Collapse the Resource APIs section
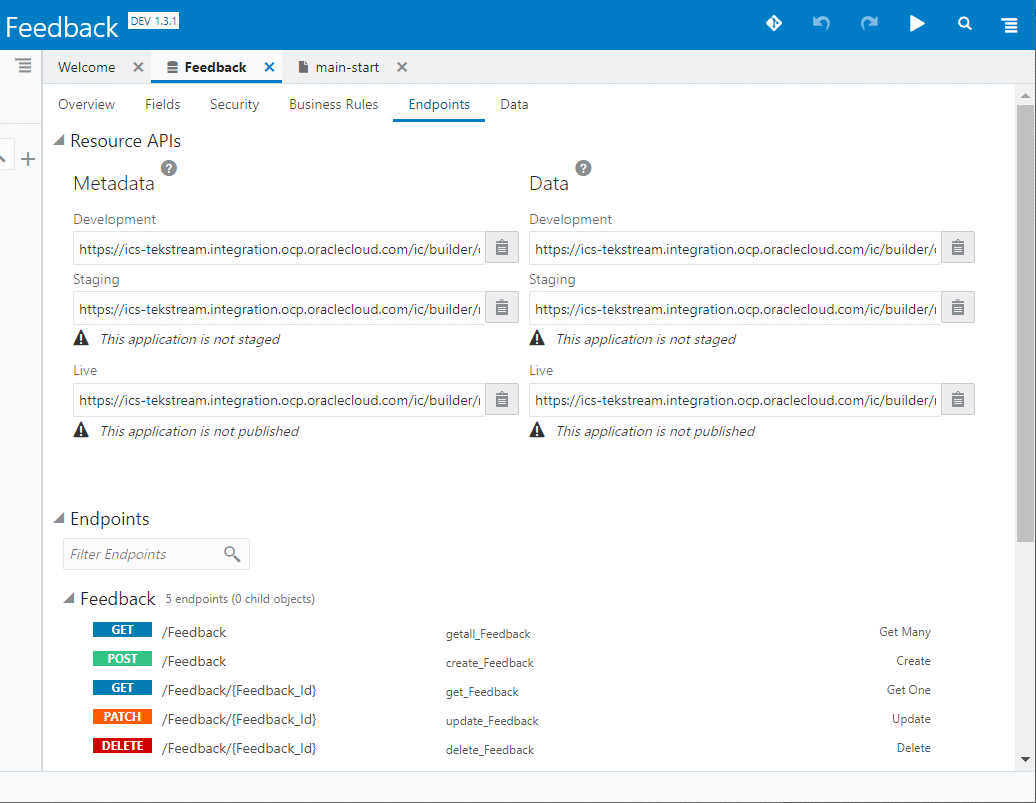Screen dimensions: 1036x803 (59, 141)
